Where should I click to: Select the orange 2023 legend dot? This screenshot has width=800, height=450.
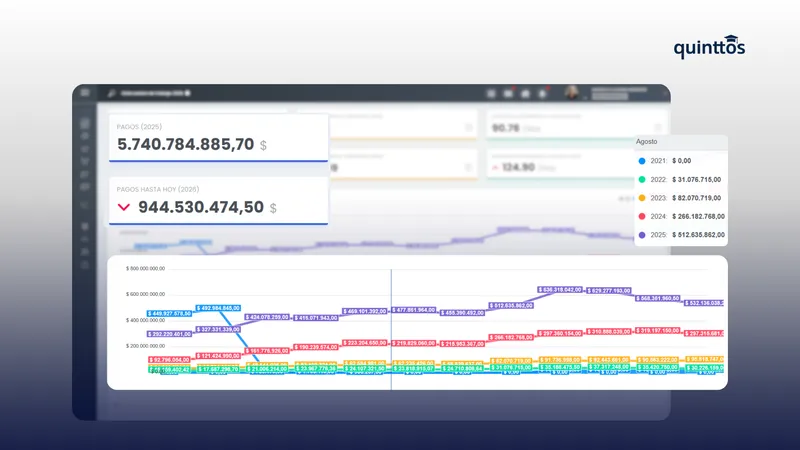pos(642,198)
